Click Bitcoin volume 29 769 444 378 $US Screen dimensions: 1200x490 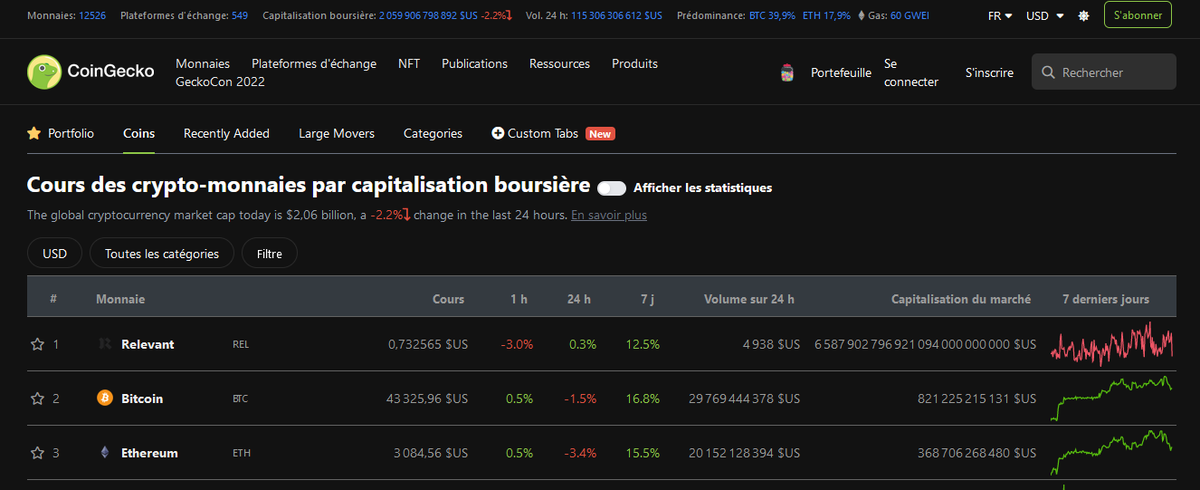point(745,398)
